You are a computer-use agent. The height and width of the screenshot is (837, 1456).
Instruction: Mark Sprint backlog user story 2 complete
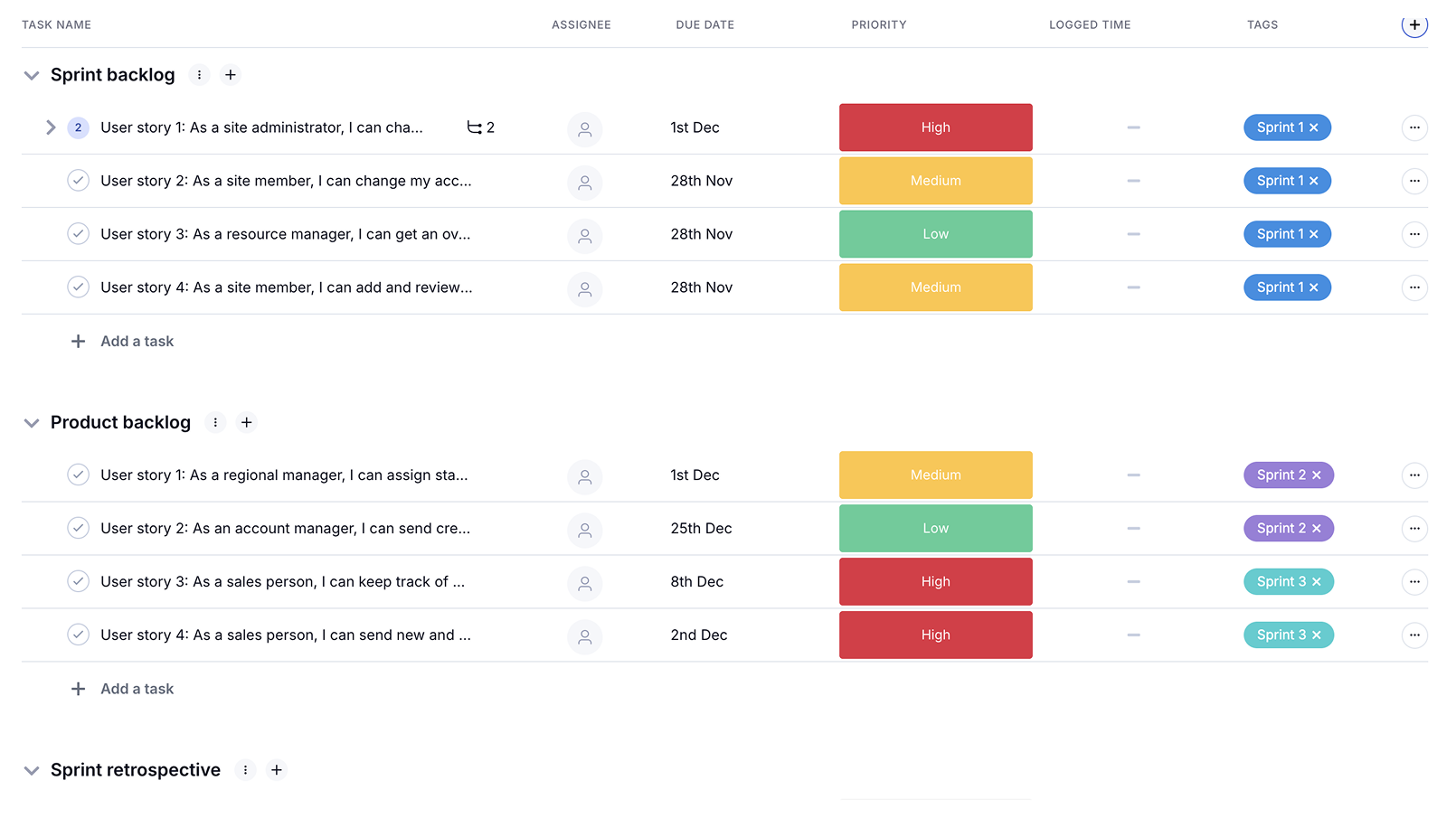pos(79,181)
